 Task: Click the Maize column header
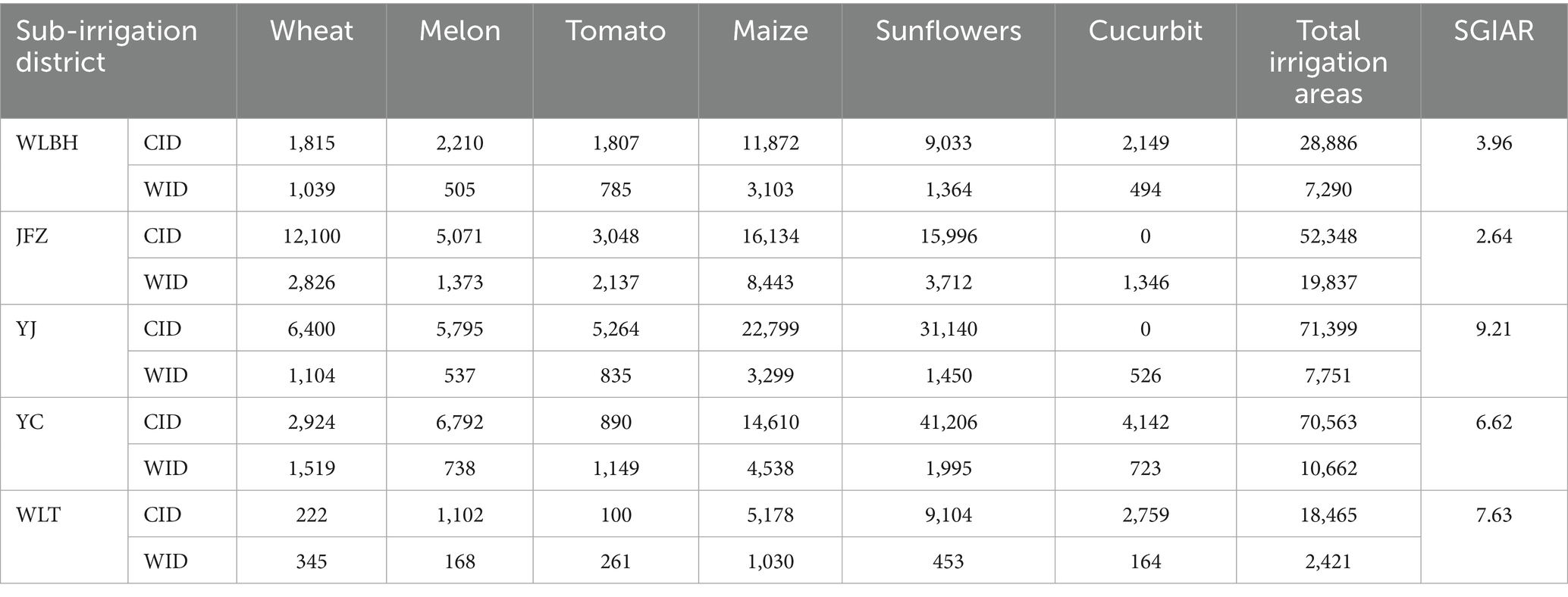[x=770, y=31]
